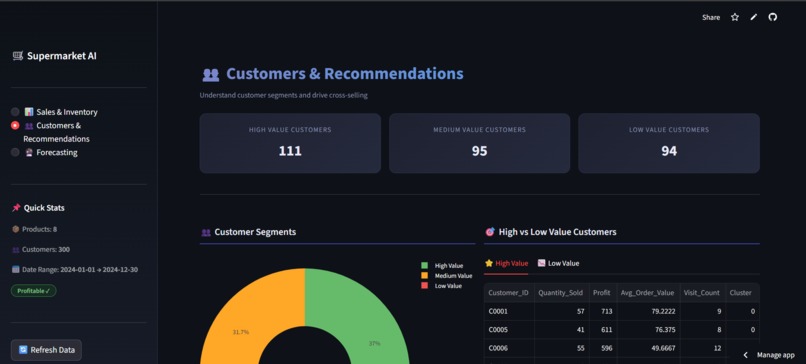This screenshot has height=364, width=806.
Task: Open the GitHub repository icon
Action: (x=773, y=17)
